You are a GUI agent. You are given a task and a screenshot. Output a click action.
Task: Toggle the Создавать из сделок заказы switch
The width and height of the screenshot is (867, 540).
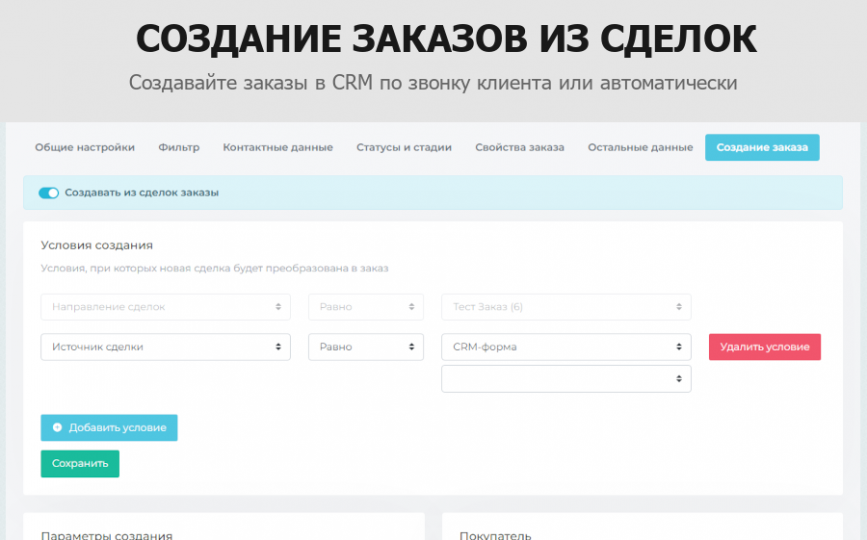pyautogui.click(x=49, y=193)
